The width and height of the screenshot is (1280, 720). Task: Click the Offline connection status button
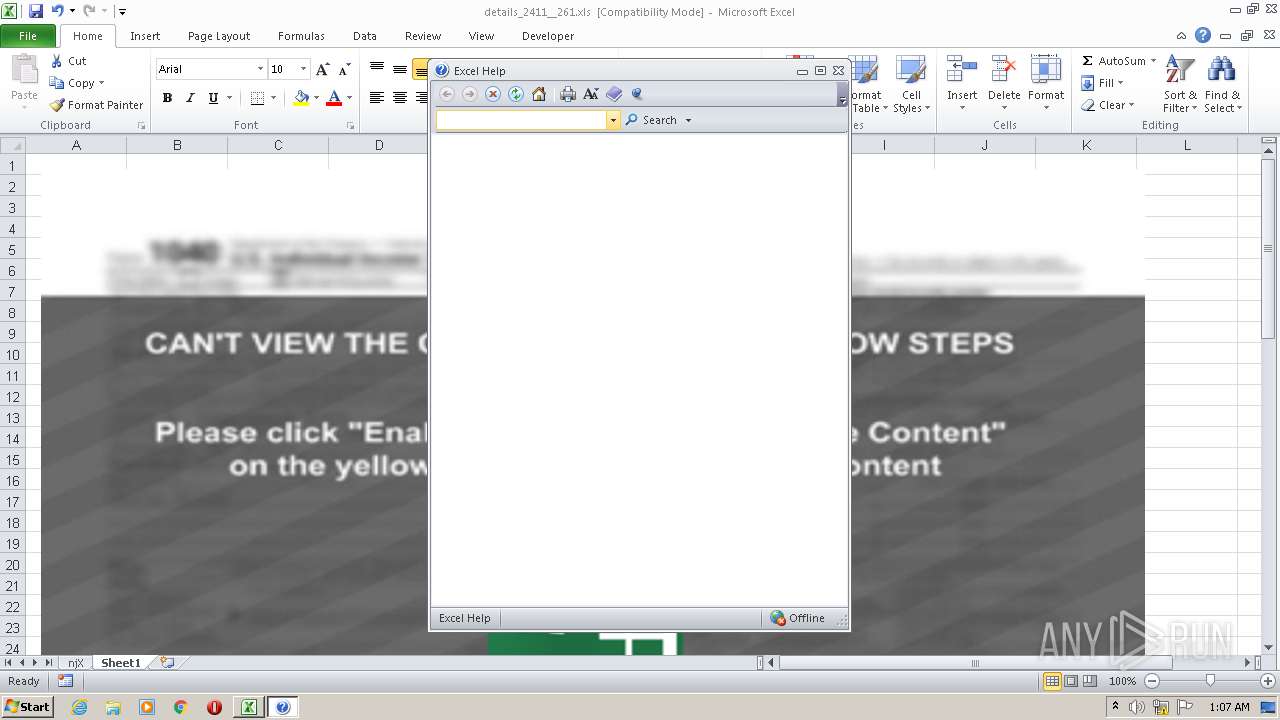[x=797, y=618]
